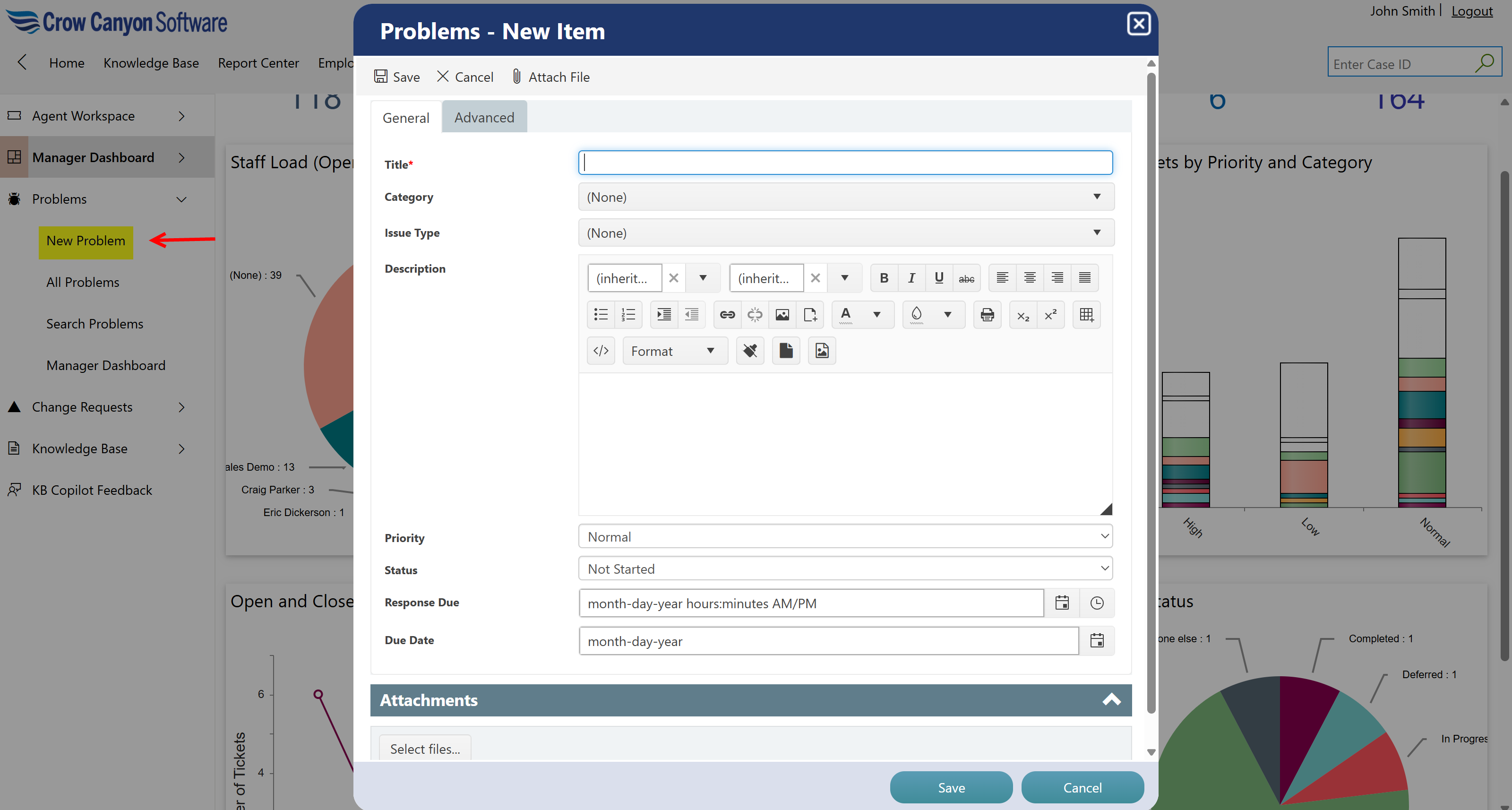Click in the Title text field
Viewport: 1512px width, 810px height.
coord(845,163)
